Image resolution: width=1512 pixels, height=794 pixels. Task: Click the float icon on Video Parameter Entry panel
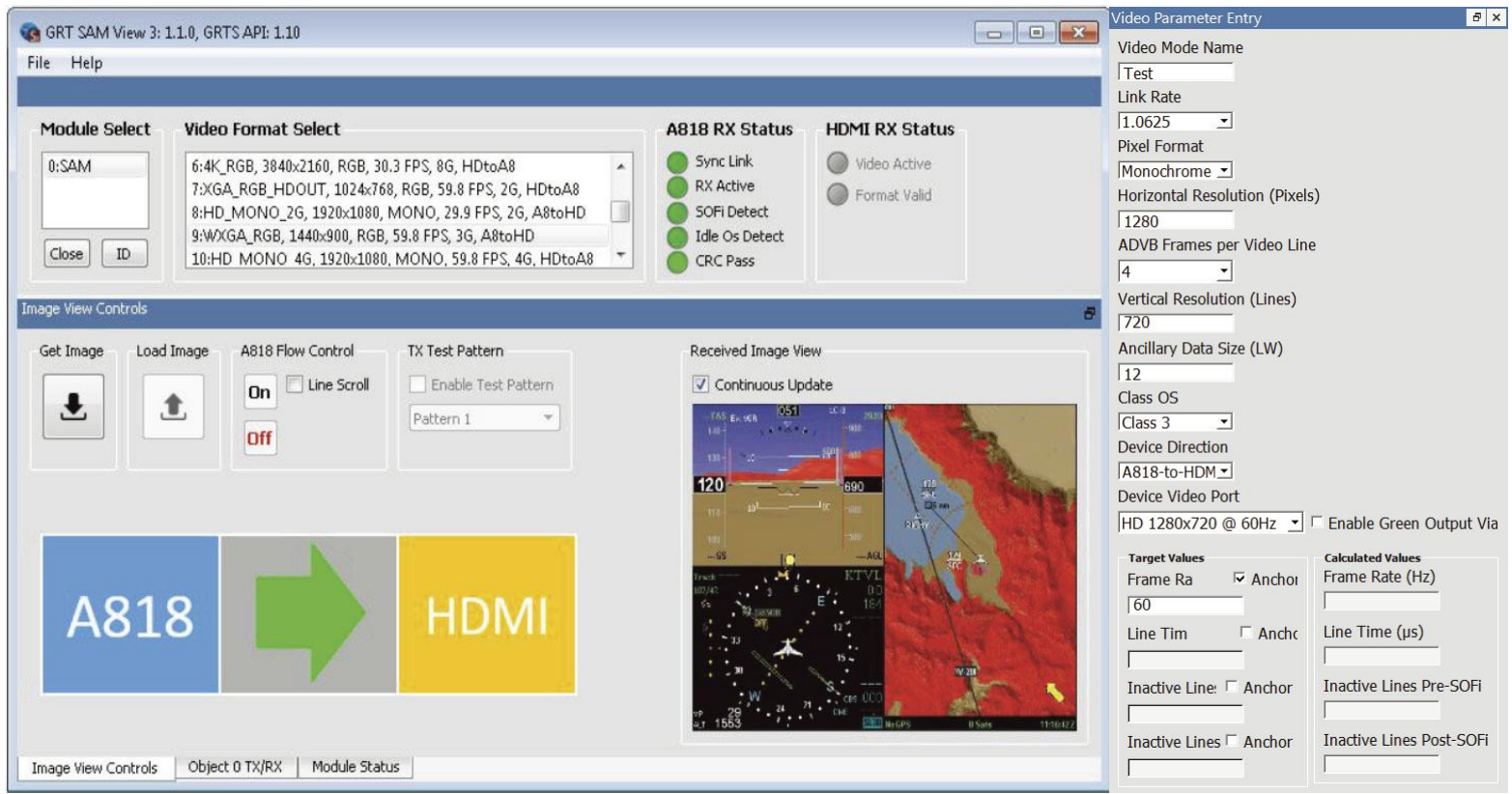1477,17
